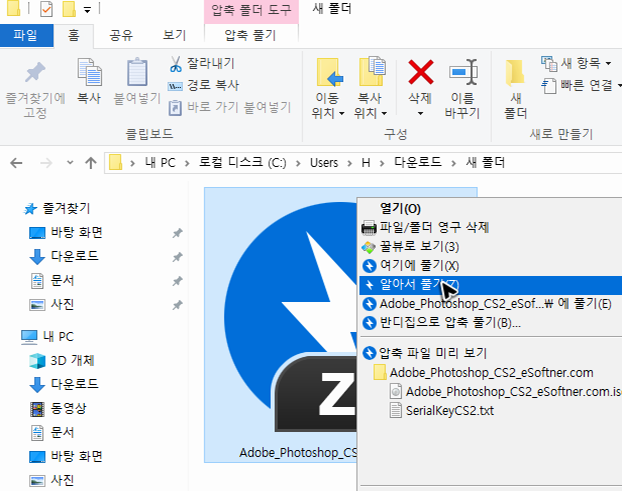
Task: Open 바탕 화면 under 즐겨찾기
Action: 66,232
